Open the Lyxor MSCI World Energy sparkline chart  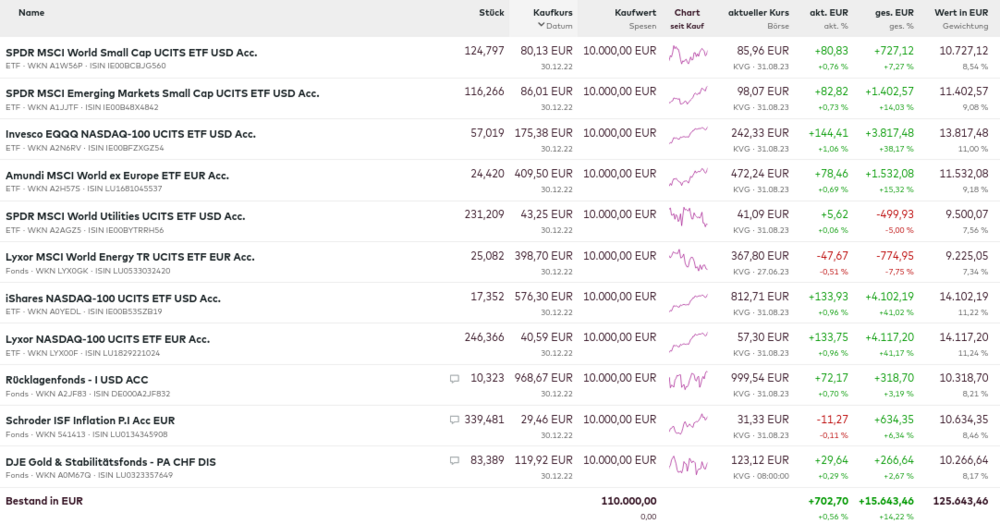point(688,260)
